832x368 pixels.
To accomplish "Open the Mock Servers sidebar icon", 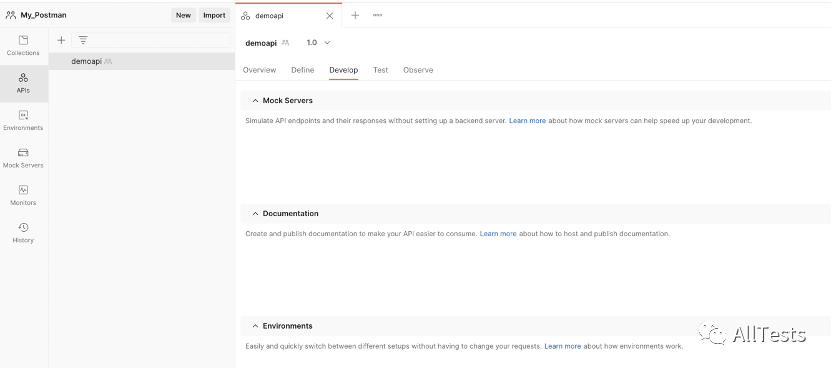I will 23,158.
